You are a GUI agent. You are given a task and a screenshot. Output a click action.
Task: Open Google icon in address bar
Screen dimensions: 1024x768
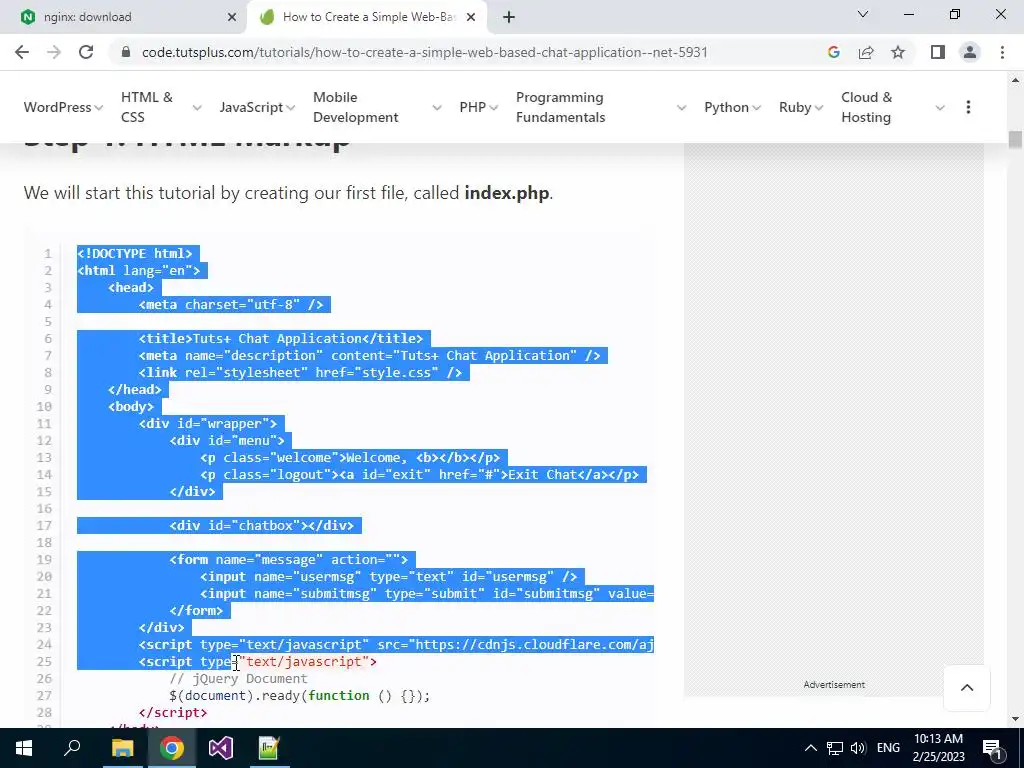pyautogui.click(x=833, y=52)
